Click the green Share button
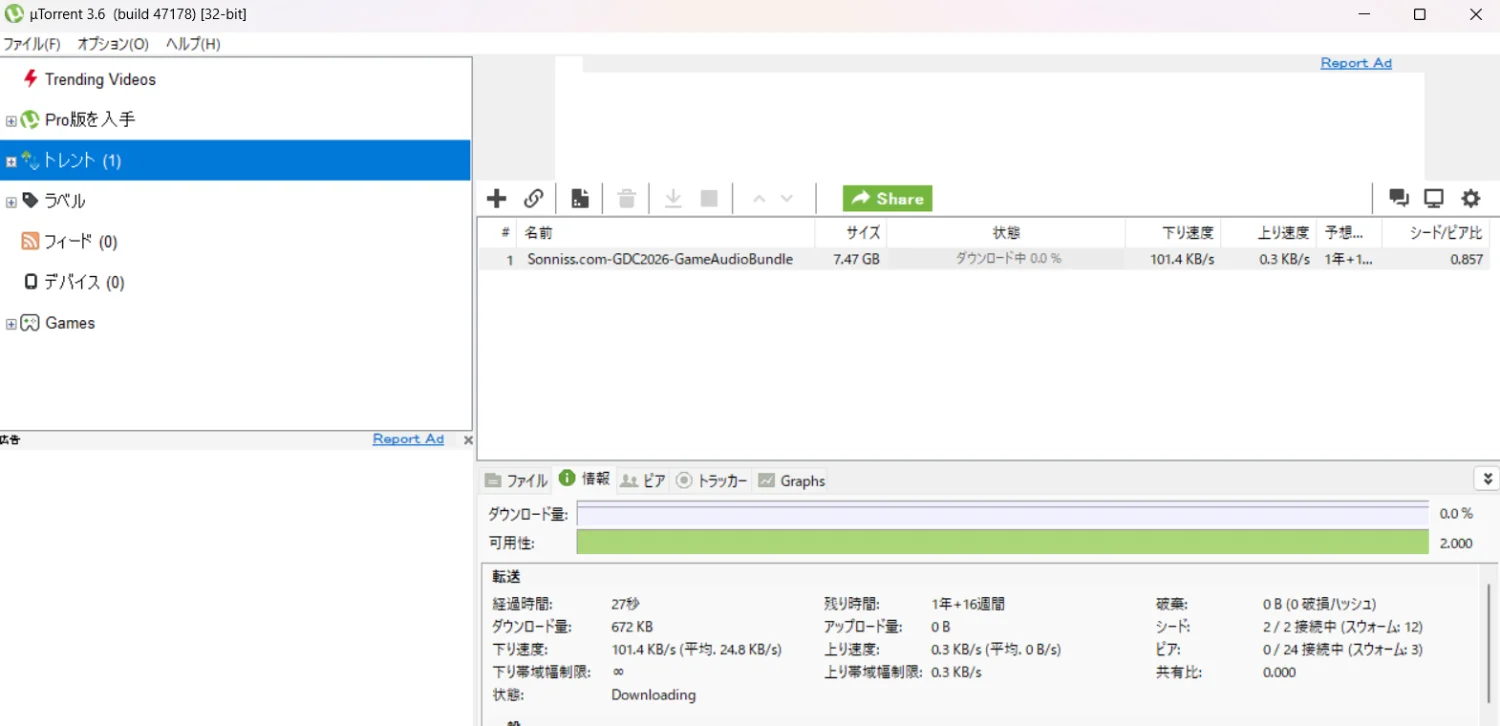 tap(887, 199)
